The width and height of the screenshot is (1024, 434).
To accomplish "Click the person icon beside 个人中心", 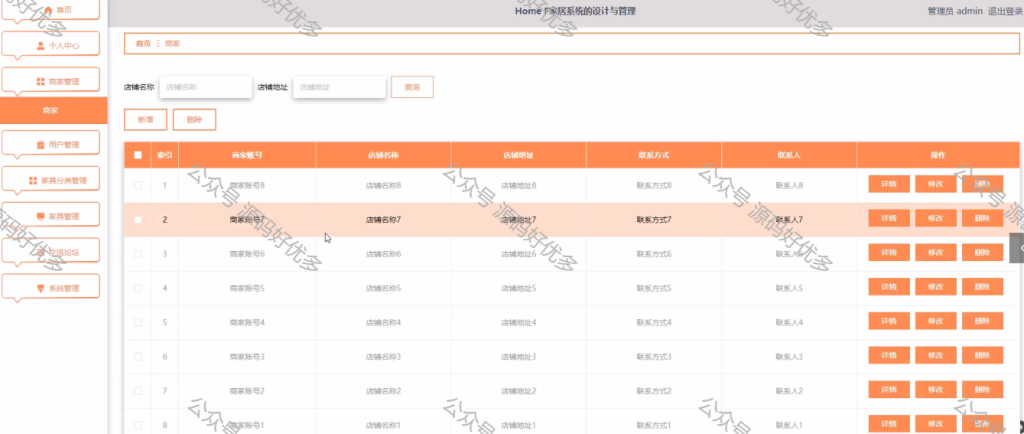I will 40,46.
